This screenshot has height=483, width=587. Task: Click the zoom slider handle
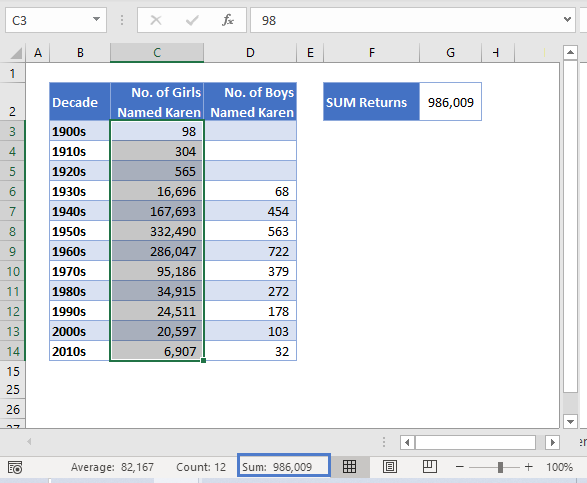click(500, 467)
